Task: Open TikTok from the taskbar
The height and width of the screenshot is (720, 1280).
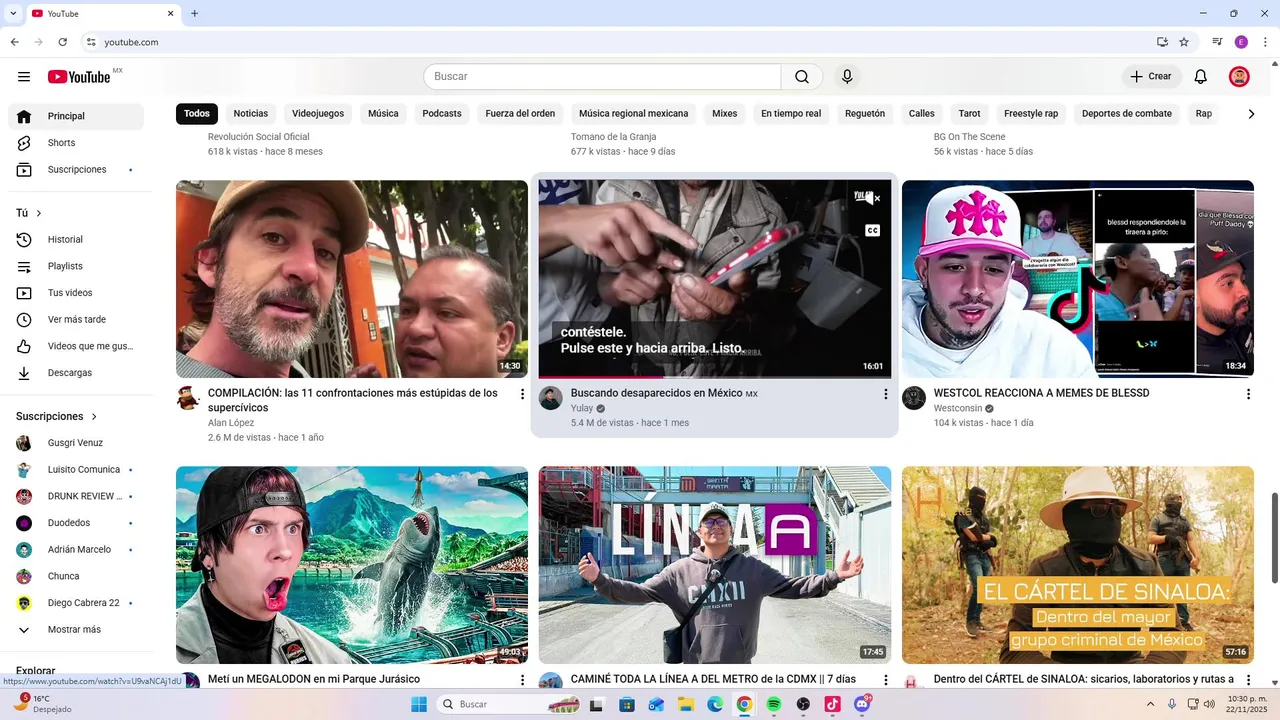Action: click(x=832, y=705)
